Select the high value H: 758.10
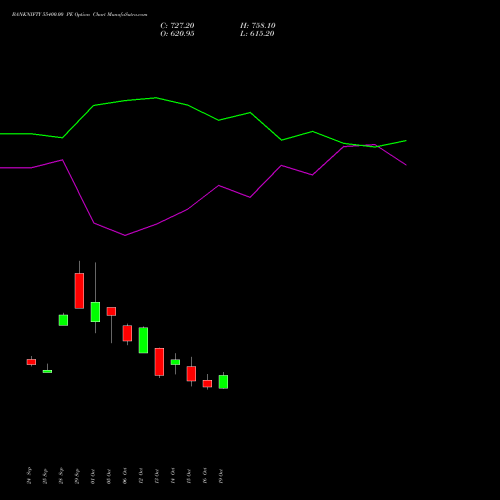The image size is (500, 500). pos(258,26)
